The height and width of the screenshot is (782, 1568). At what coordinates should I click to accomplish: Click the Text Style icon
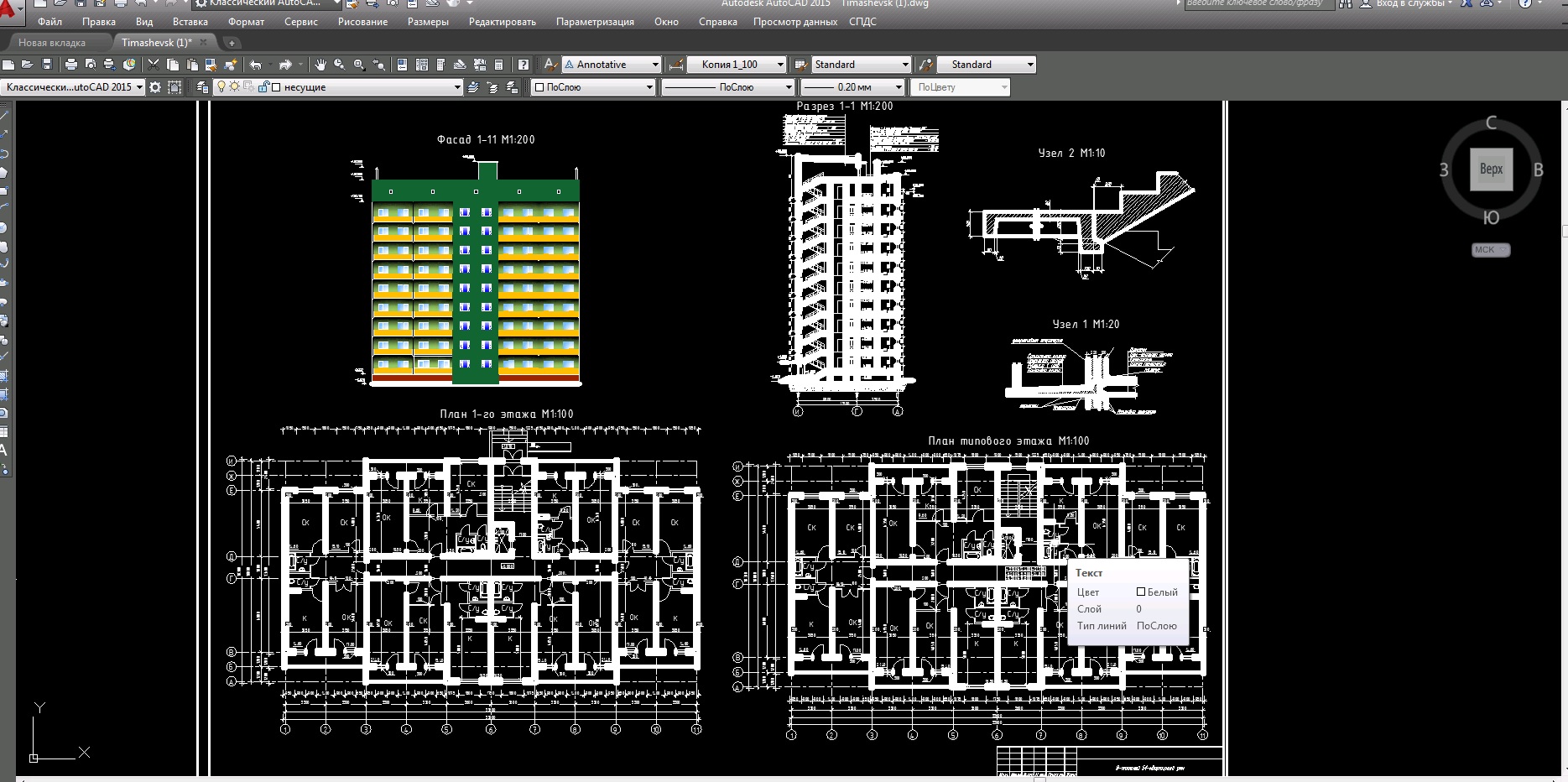tap(550, 64)
